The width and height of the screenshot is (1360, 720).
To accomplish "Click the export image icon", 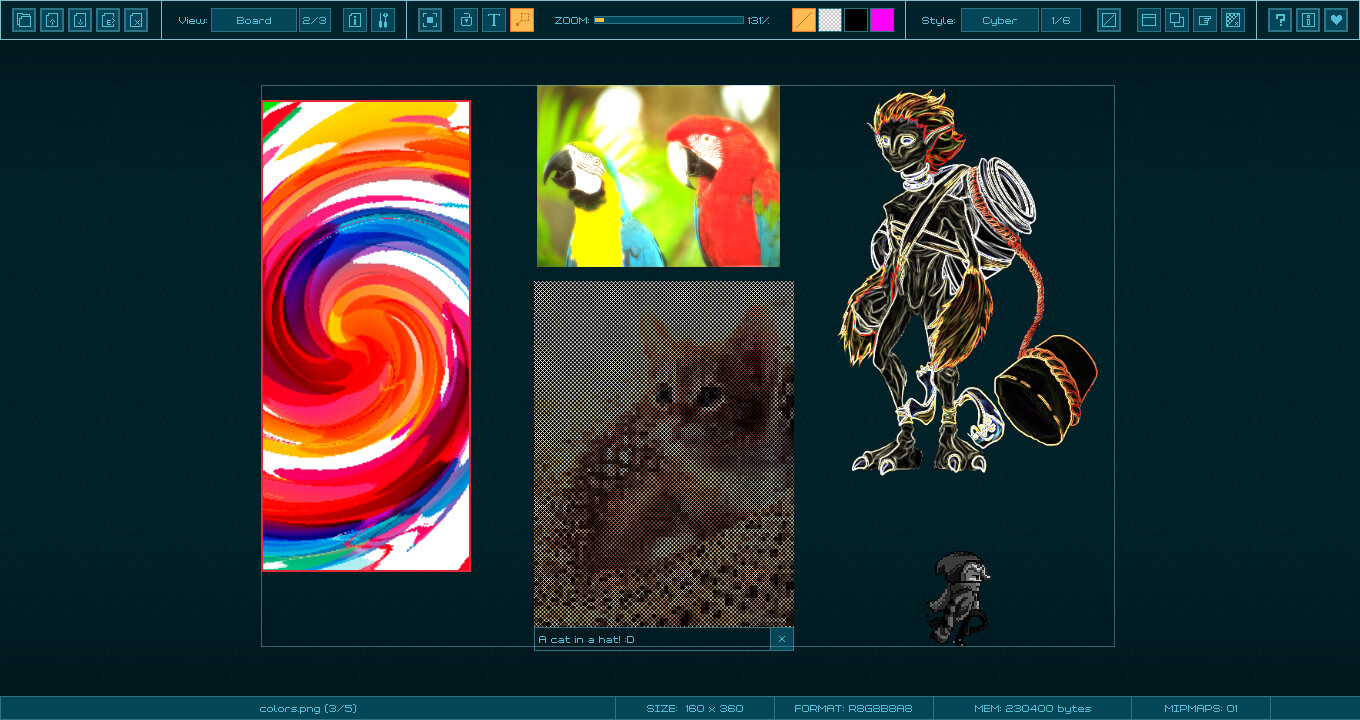I will tap(108, 20).
